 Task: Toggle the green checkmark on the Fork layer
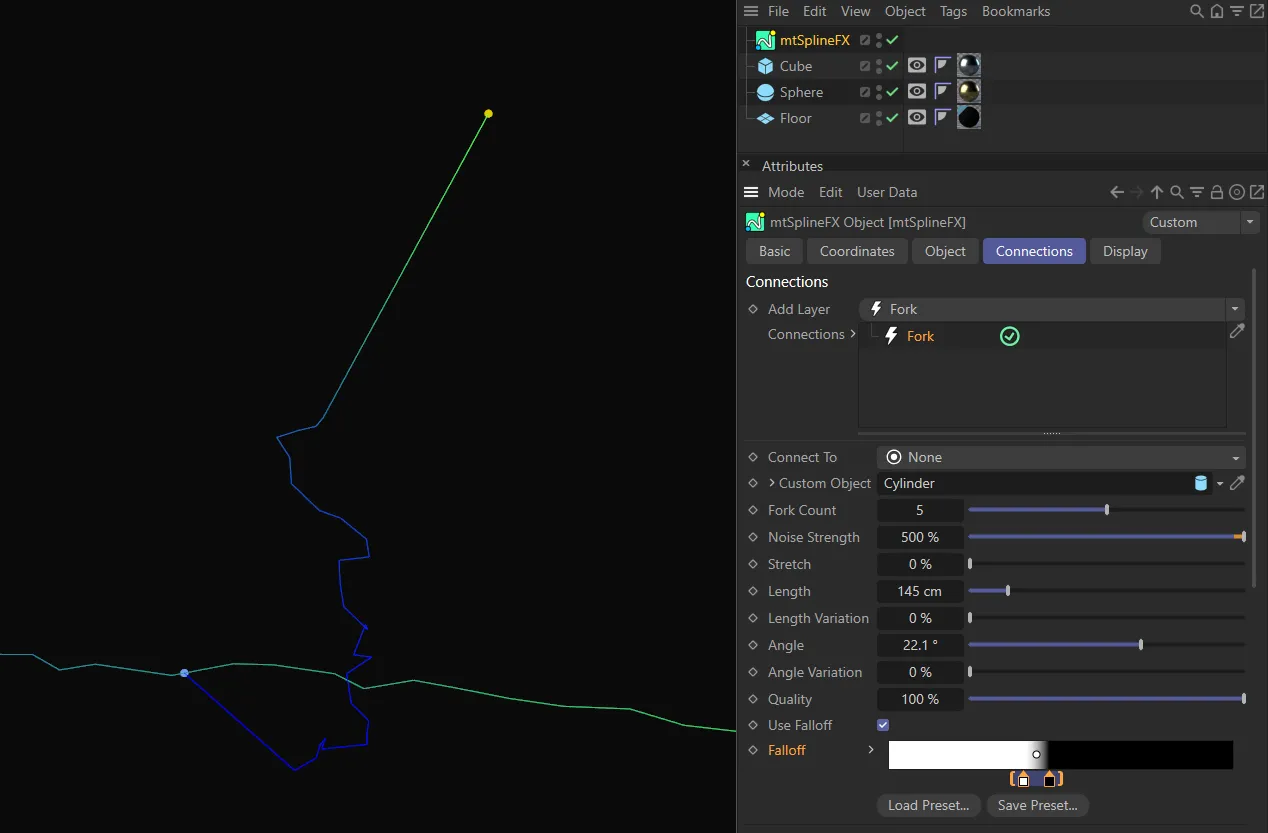pyautogui.click(x=1009, y=336)
